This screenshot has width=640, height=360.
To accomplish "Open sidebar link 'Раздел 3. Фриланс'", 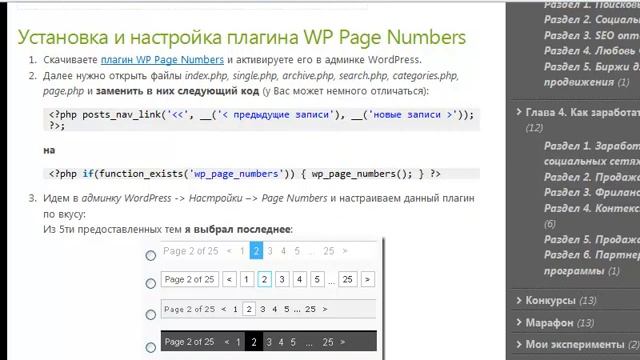I will pyautogui.click(x=592, y=193).
